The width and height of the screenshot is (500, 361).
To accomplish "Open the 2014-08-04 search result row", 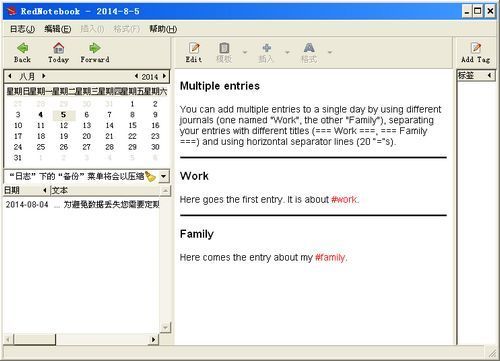I will (82, 204).
